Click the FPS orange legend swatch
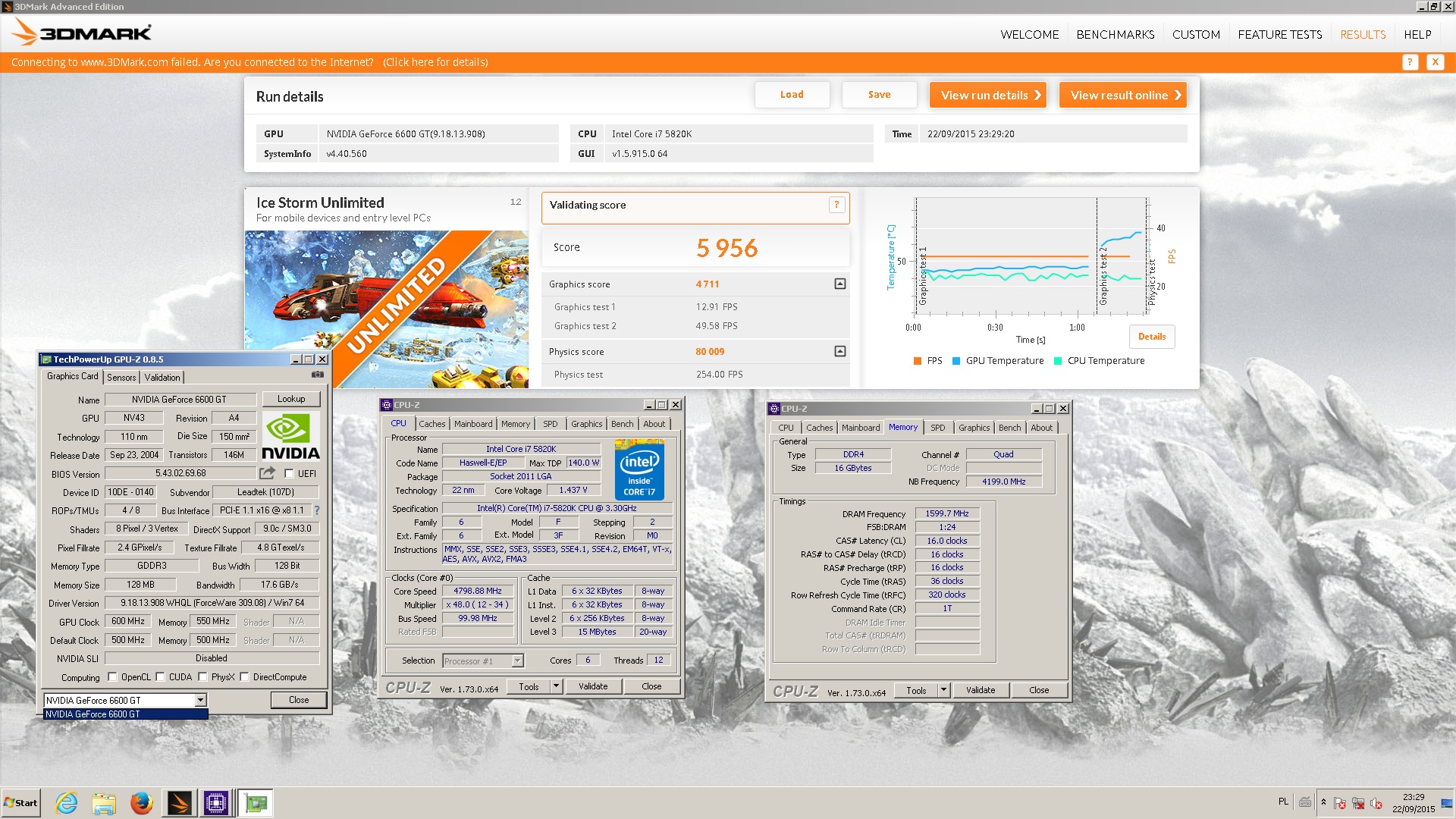The image size is (1456, 819). pyautogui.click(x=918, y=361)
